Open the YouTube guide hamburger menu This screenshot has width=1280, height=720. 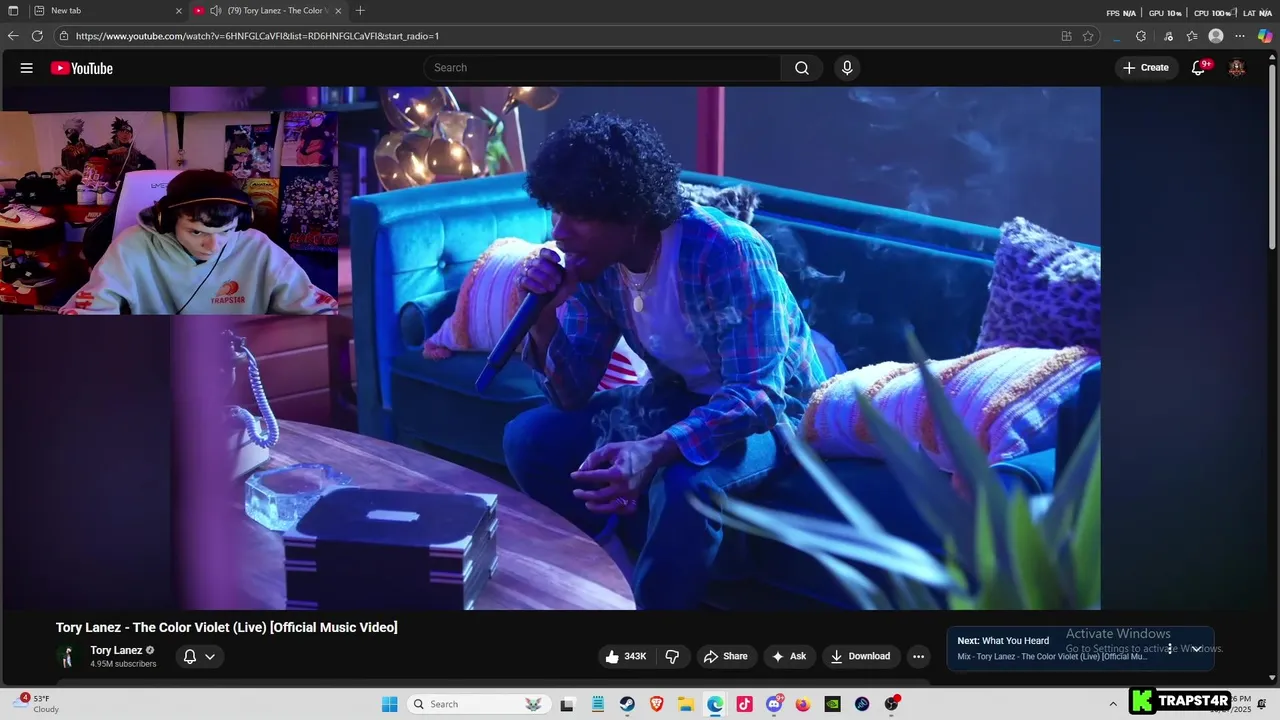point(27,68)
